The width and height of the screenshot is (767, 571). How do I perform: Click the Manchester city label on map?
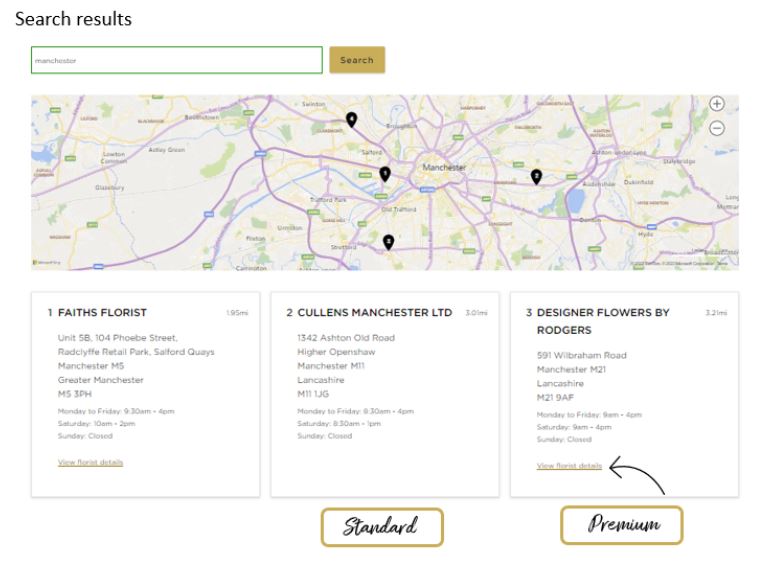pos(444,167)
